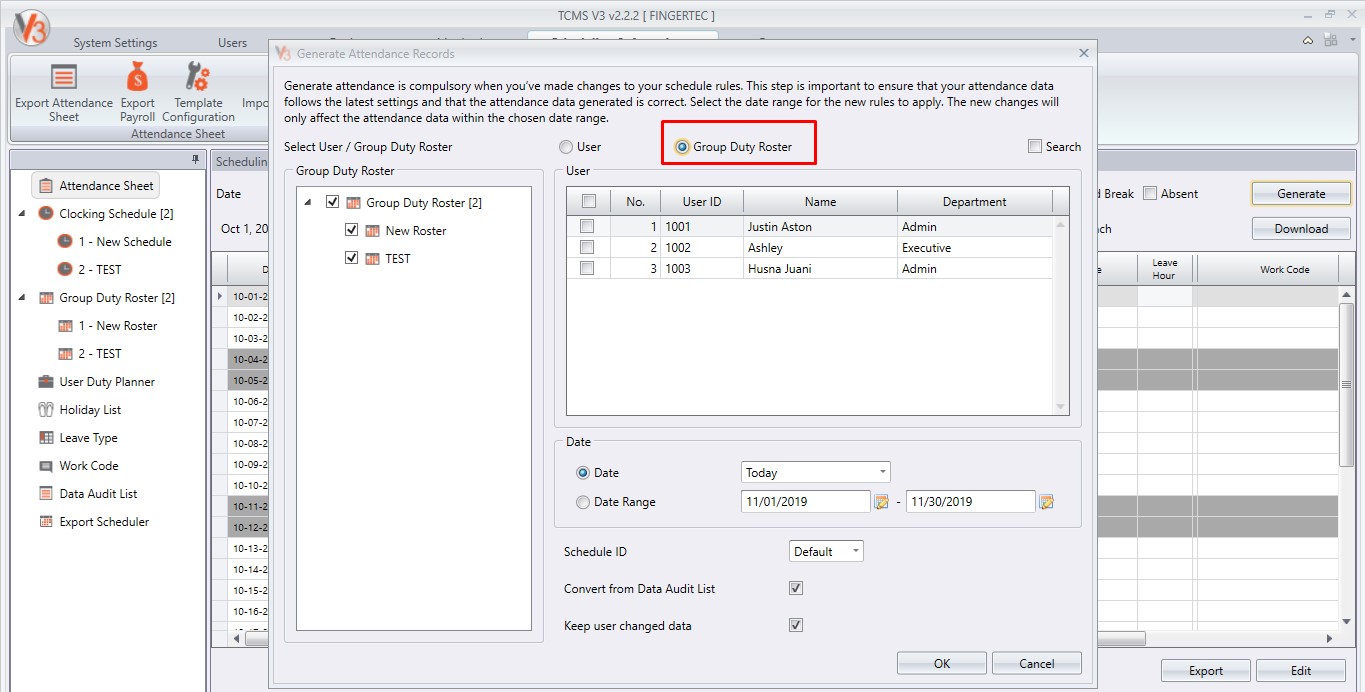This screenshot has width=1365, height=692.
Task: Sort by Department column header
Action: (x=975, y=201)
